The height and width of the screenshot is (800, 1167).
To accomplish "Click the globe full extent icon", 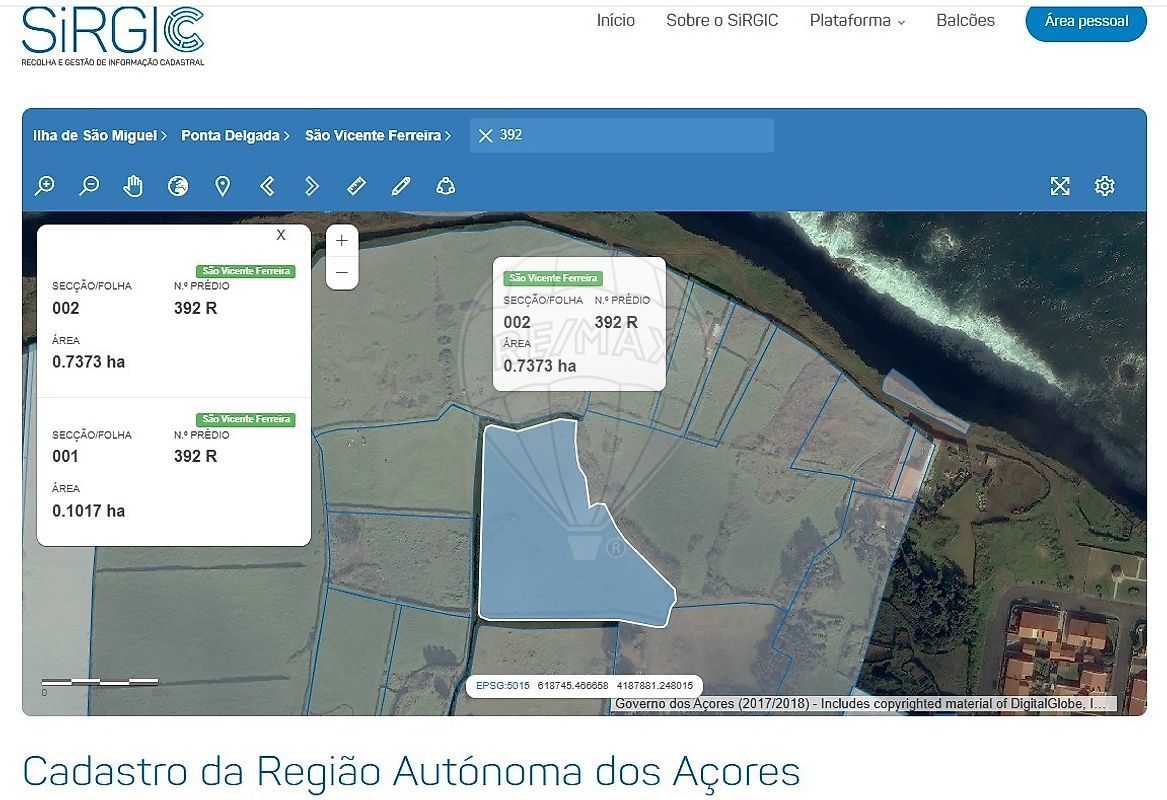I will 178,186.
